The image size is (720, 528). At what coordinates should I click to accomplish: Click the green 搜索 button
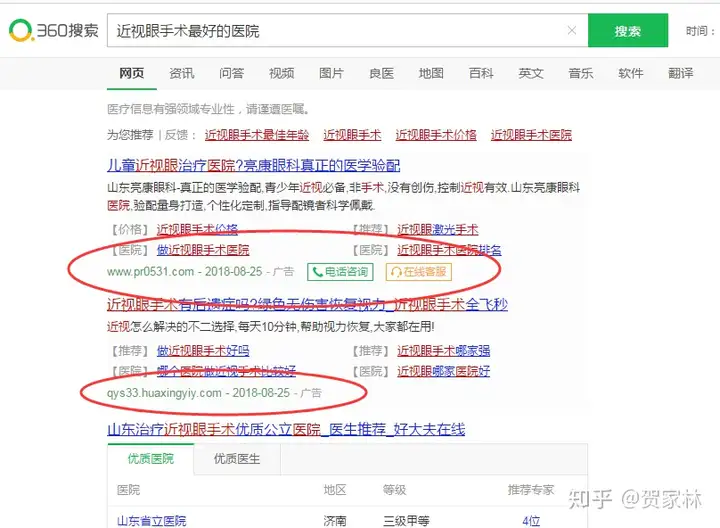point(628,30)
